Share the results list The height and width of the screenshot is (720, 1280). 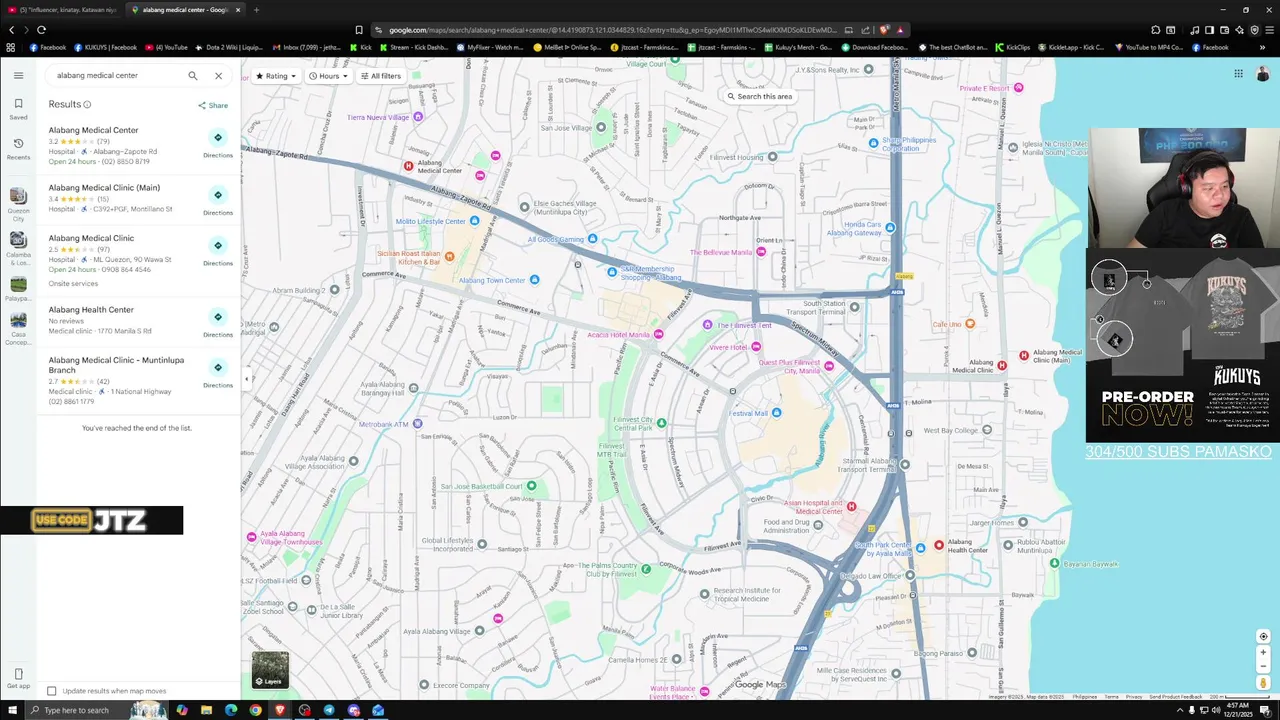213,105
